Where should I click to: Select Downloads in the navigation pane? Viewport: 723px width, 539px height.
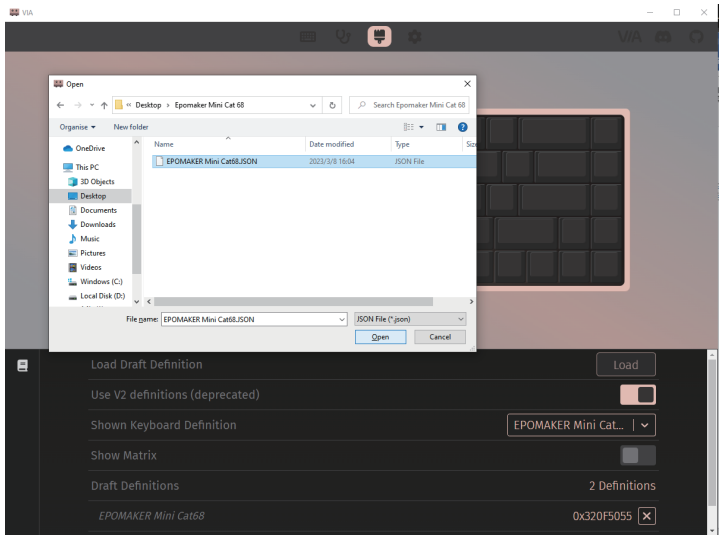pos(97,224)
